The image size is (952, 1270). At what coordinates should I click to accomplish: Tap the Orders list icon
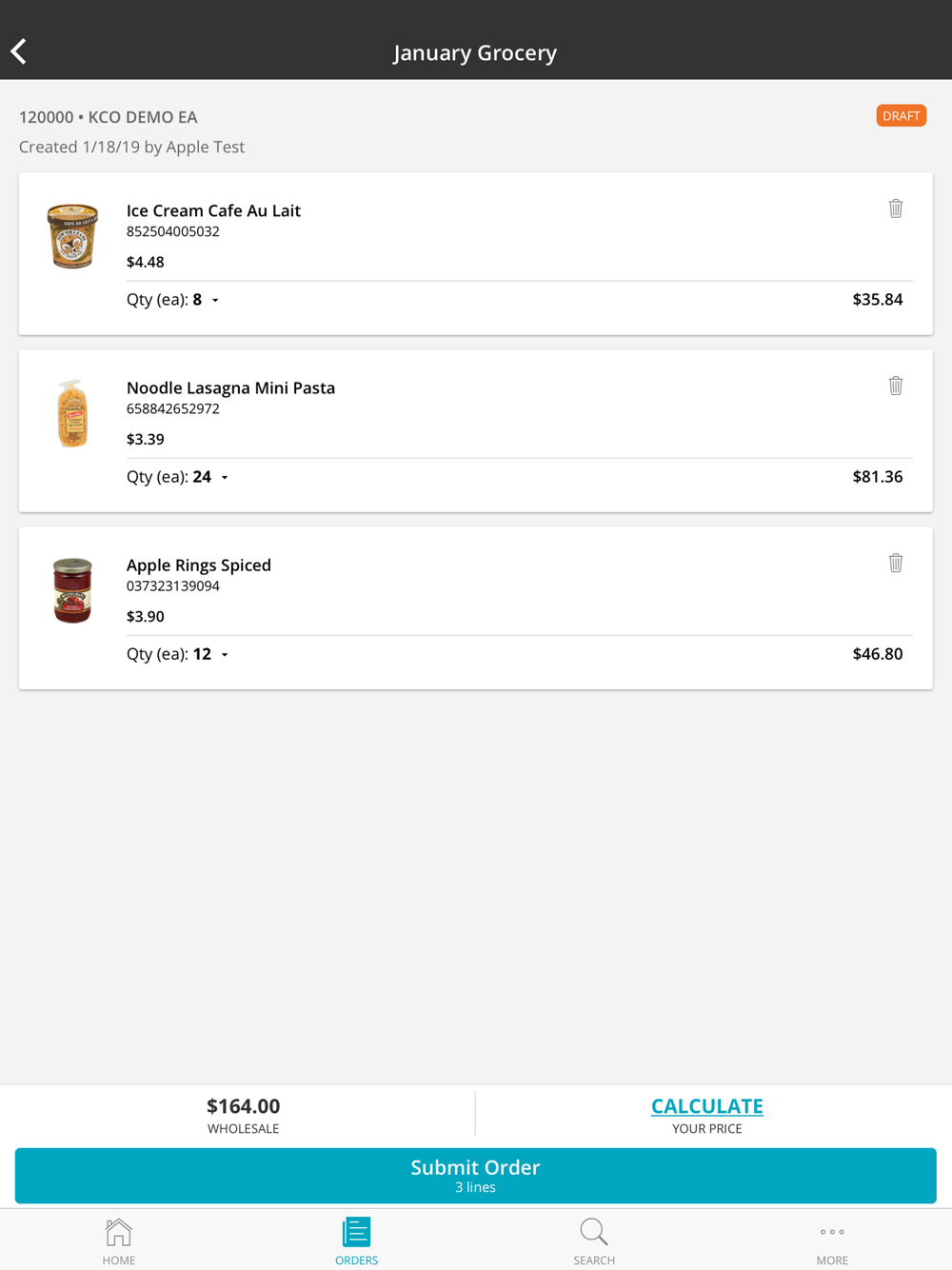pos(356,1232)
